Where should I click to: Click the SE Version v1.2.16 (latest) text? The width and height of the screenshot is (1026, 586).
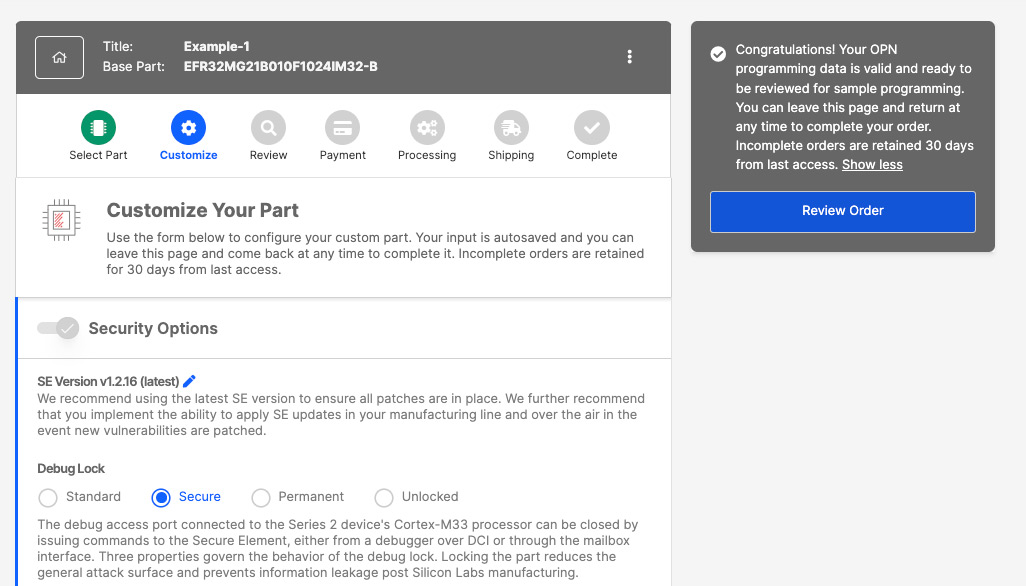point(108,381)
